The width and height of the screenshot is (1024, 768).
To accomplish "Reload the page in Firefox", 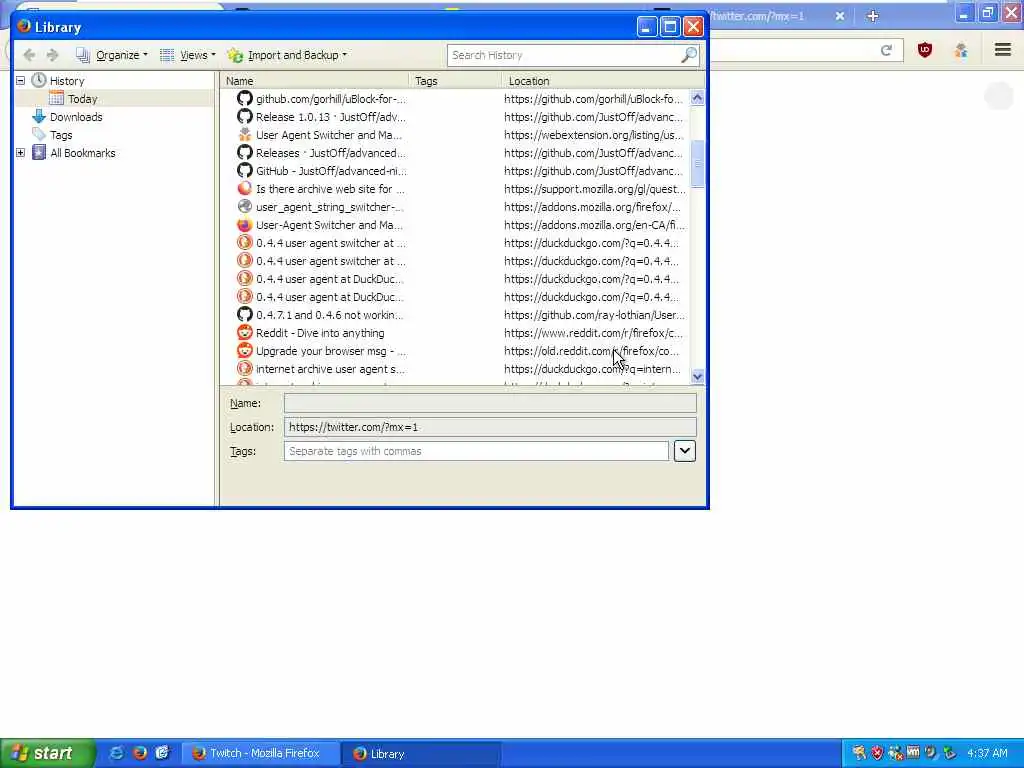I will coord(886,50).
